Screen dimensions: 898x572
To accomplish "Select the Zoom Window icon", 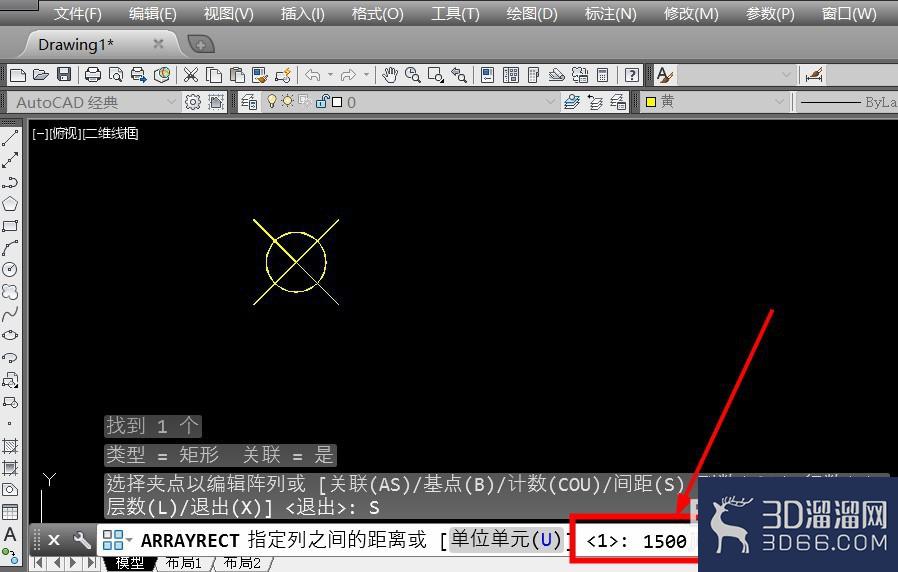I will (436, 75).
